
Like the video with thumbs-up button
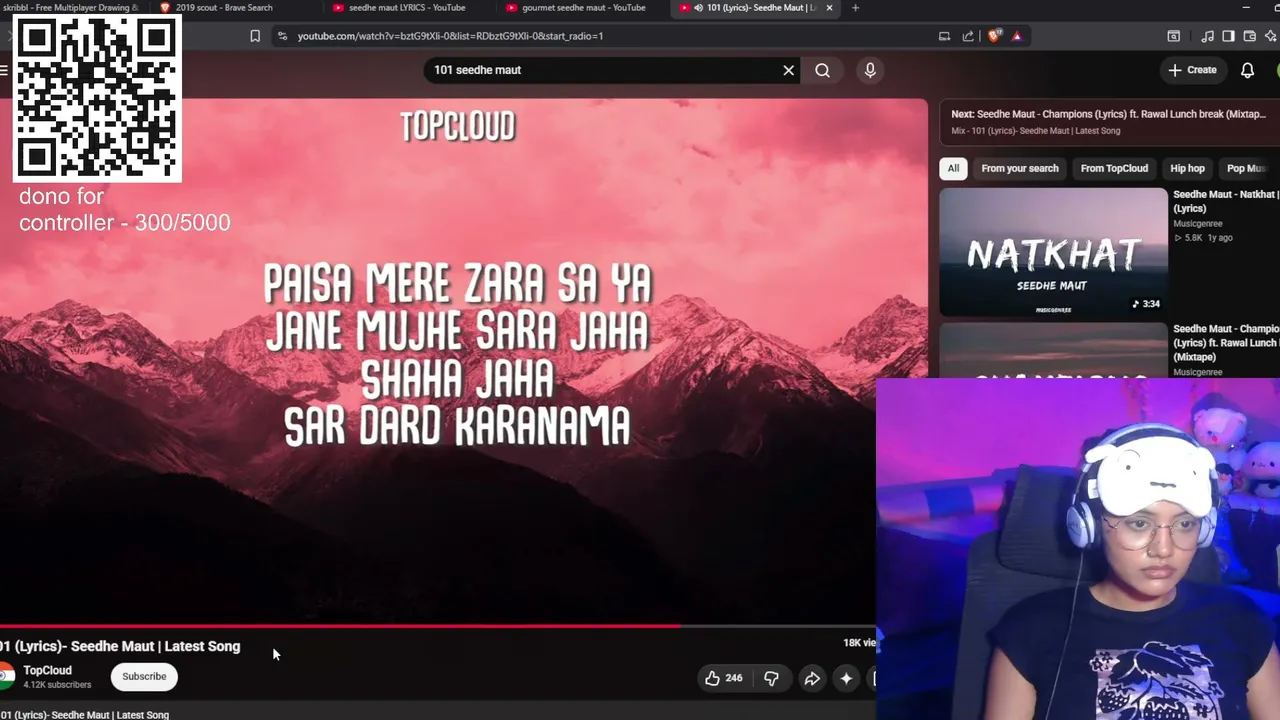[x=723, y=678]
